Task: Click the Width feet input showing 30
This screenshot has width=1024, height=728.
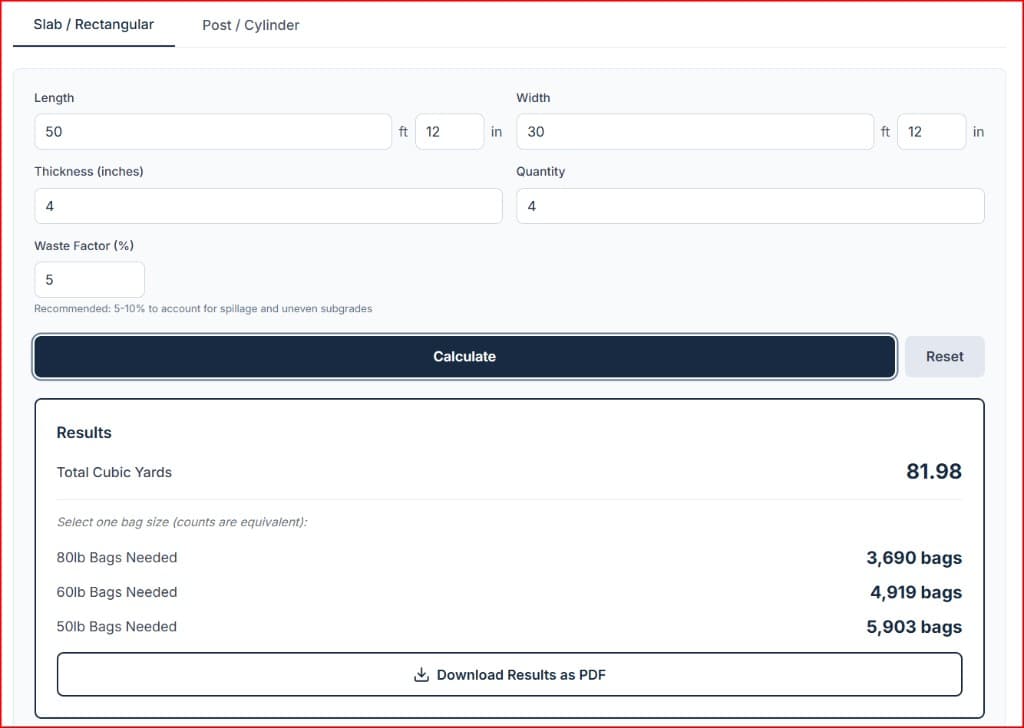Action: click(x=695, y=132)
